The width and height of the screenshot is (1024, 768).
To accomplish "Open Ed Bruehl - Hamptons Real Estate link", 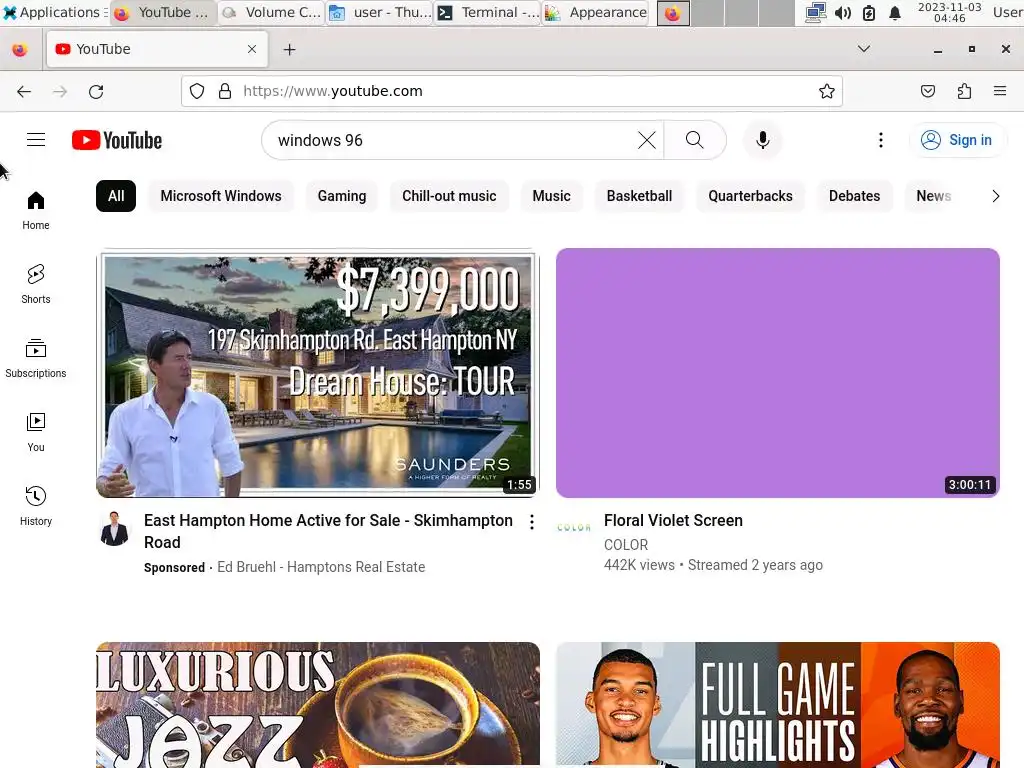I will coord(321,567).
